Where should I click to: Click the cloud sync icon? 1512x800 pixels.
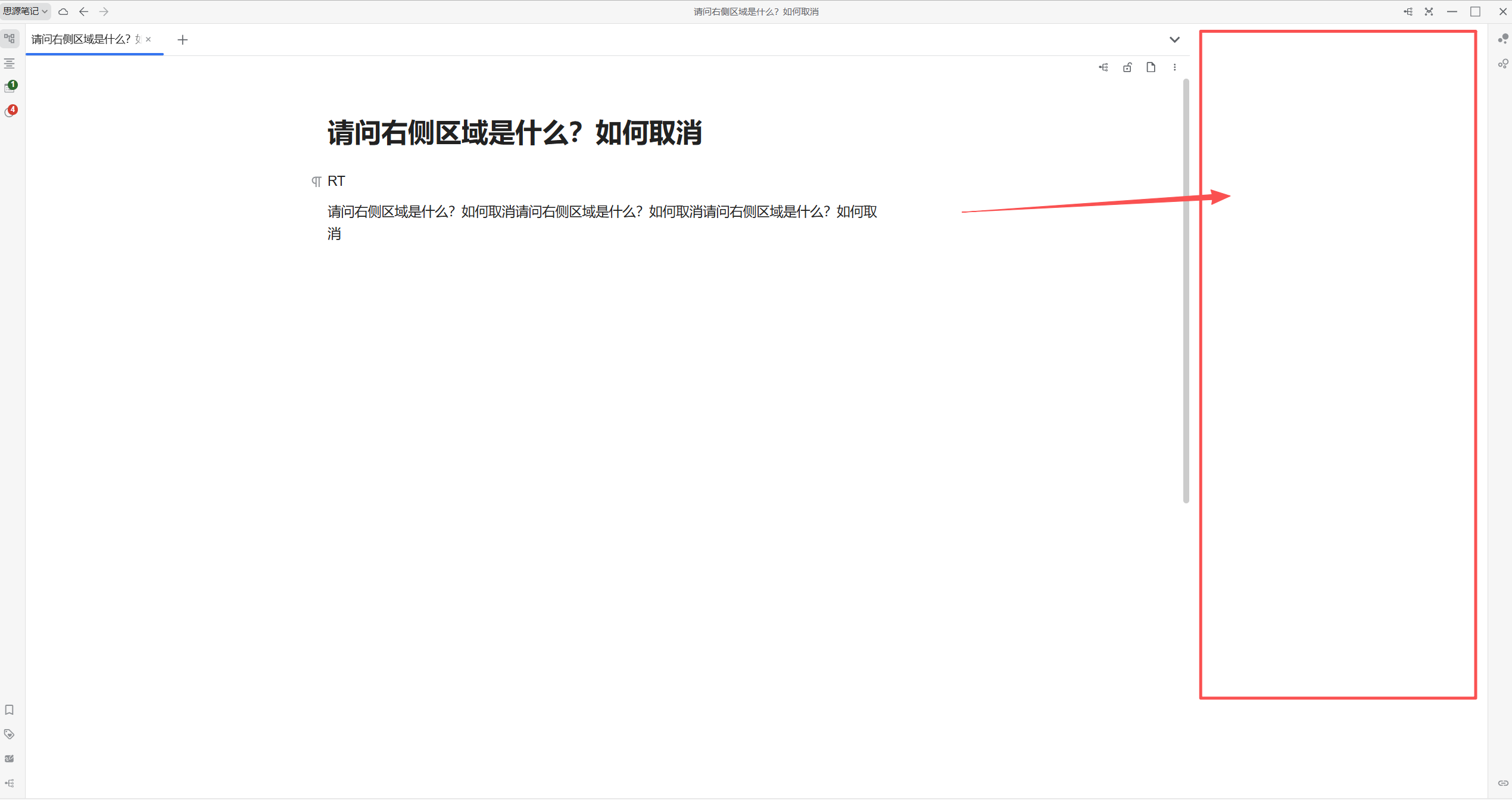tap(63, 11)
